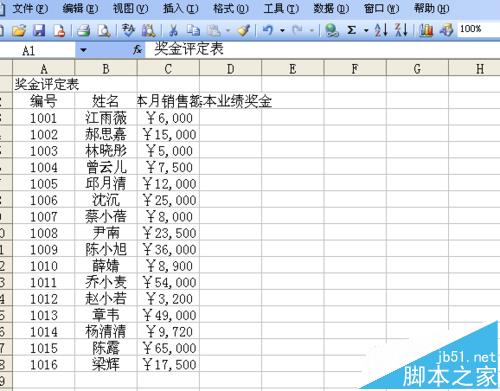Click the Open folder toolbar icon
This screenshot has width=500, height=391.
pos(19,31)
